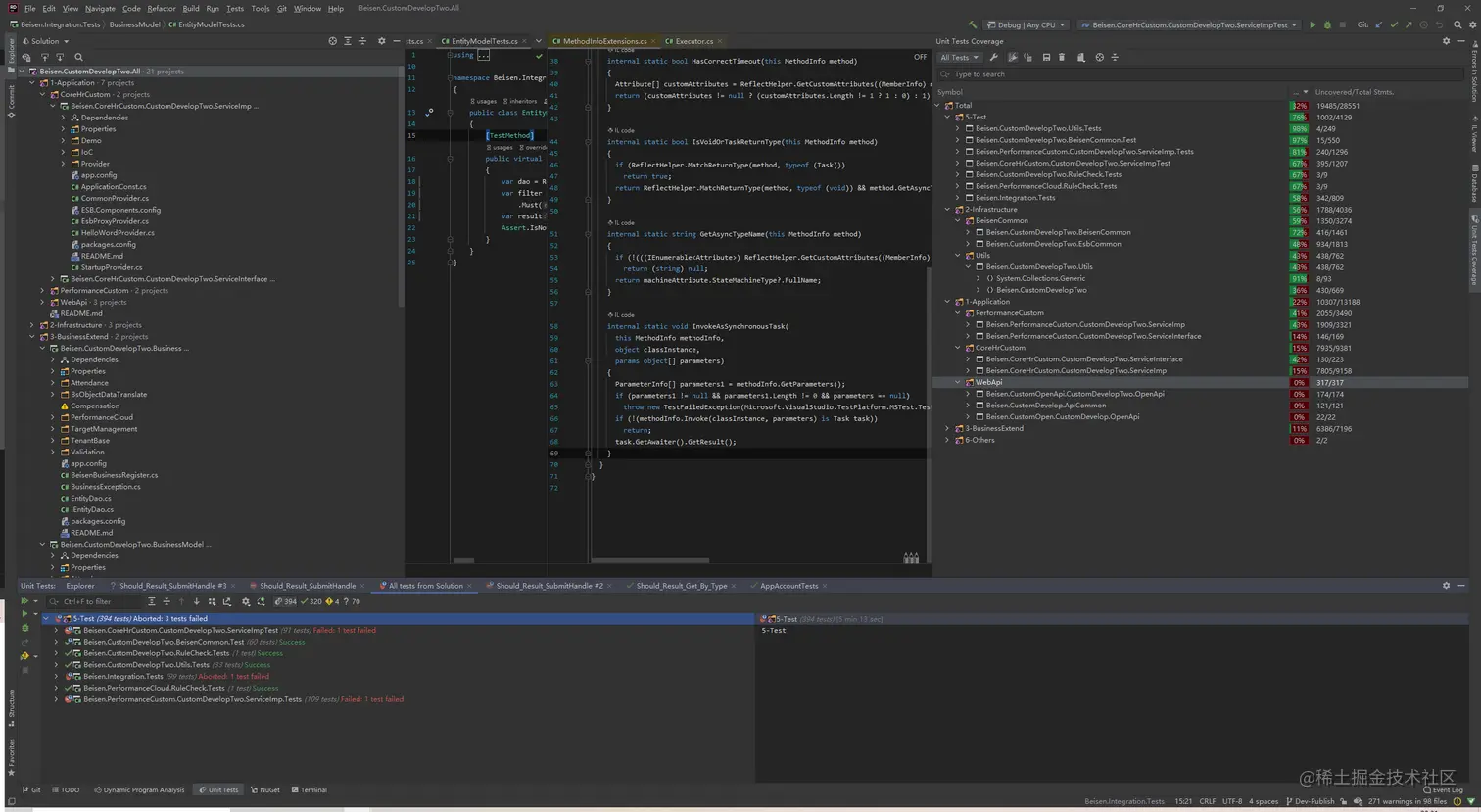
Task: Select BeisenBusinessRegister.cs in Solution tree
Action: pyautogui.click(x=114, y=475)
